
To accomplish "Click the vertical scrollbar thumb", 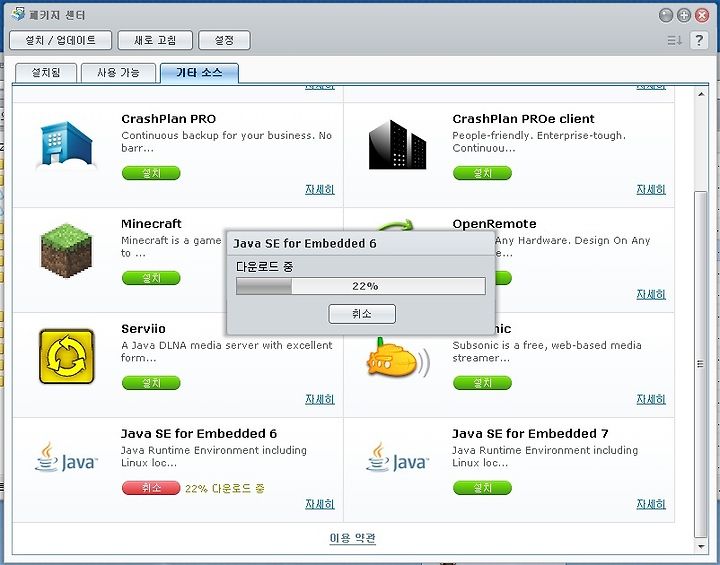I will click(x=701, y=364).
